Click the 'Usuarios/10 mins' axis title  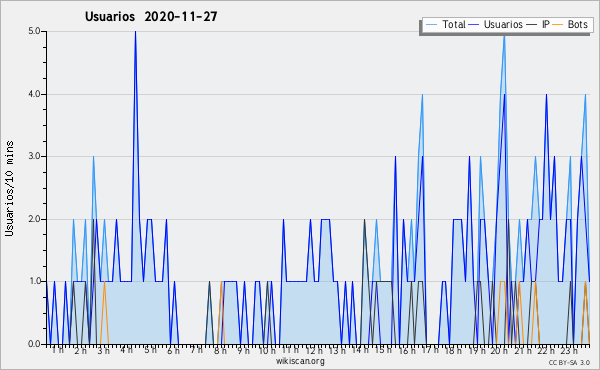coord(9,188)
